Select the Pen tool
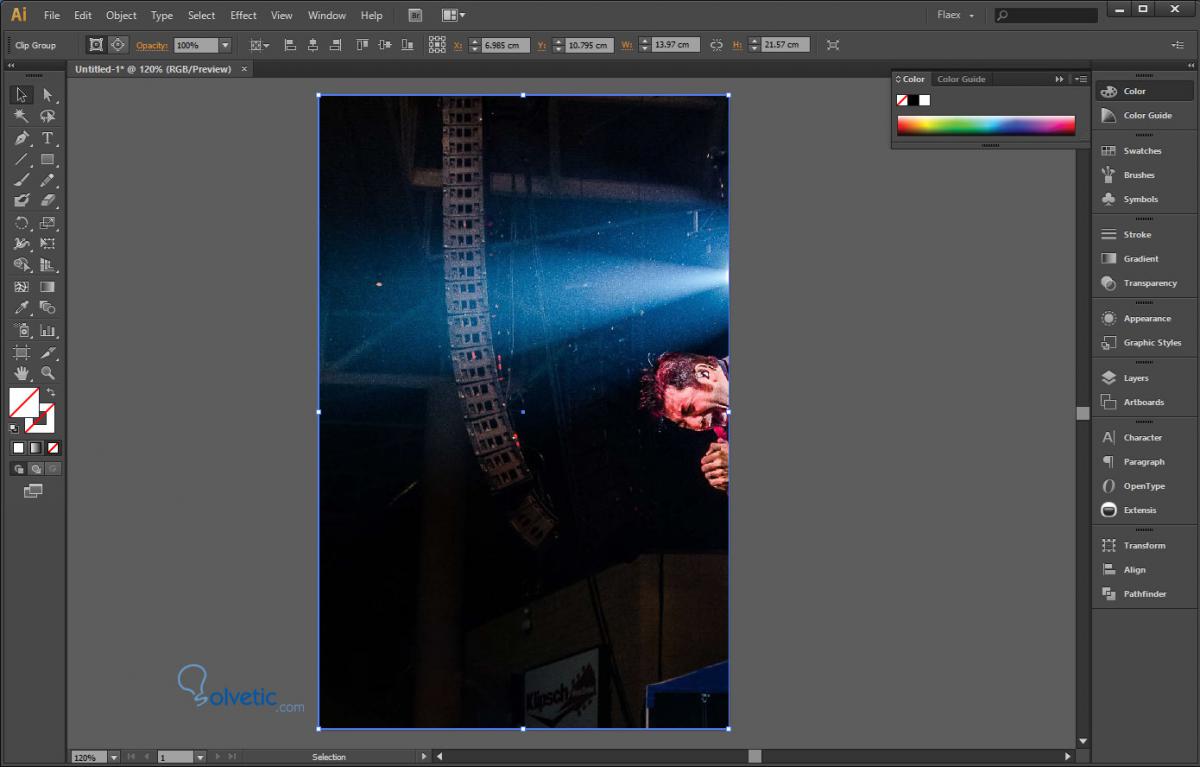 click(21, 138)
